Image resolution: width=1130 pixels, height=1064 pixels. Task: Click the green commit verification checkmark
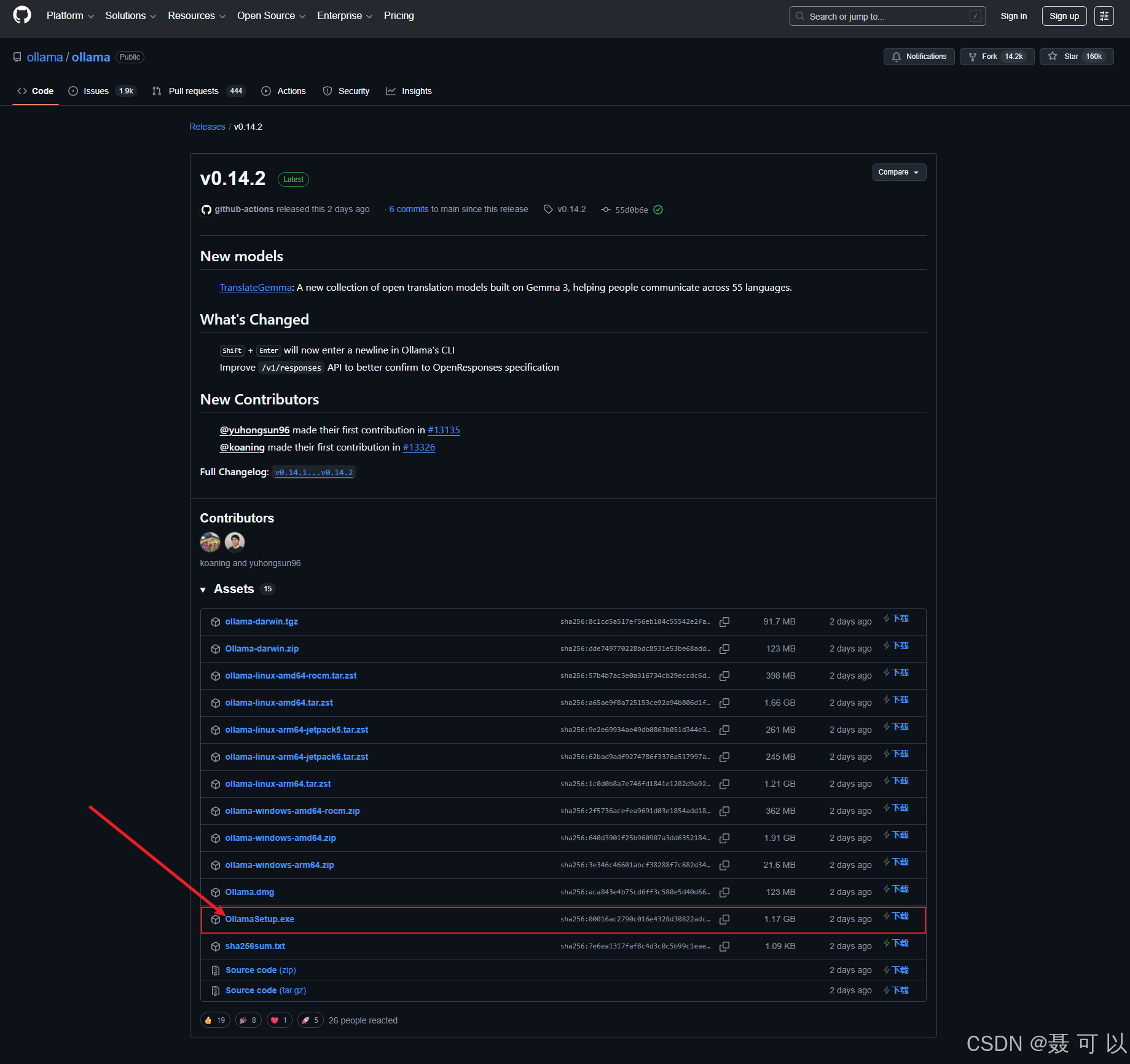click(658, 210)
